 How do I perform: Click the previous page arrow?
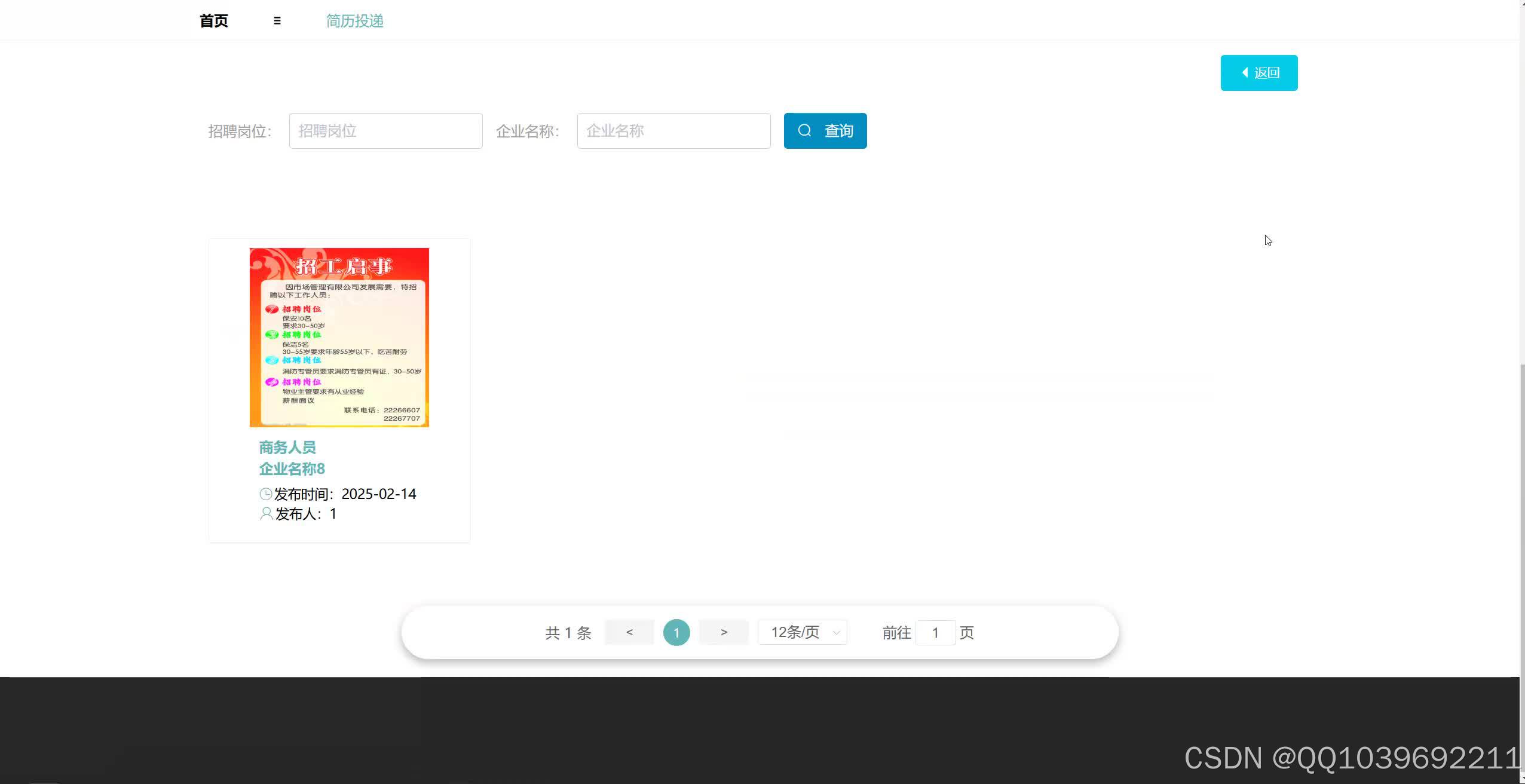(629, 632)
